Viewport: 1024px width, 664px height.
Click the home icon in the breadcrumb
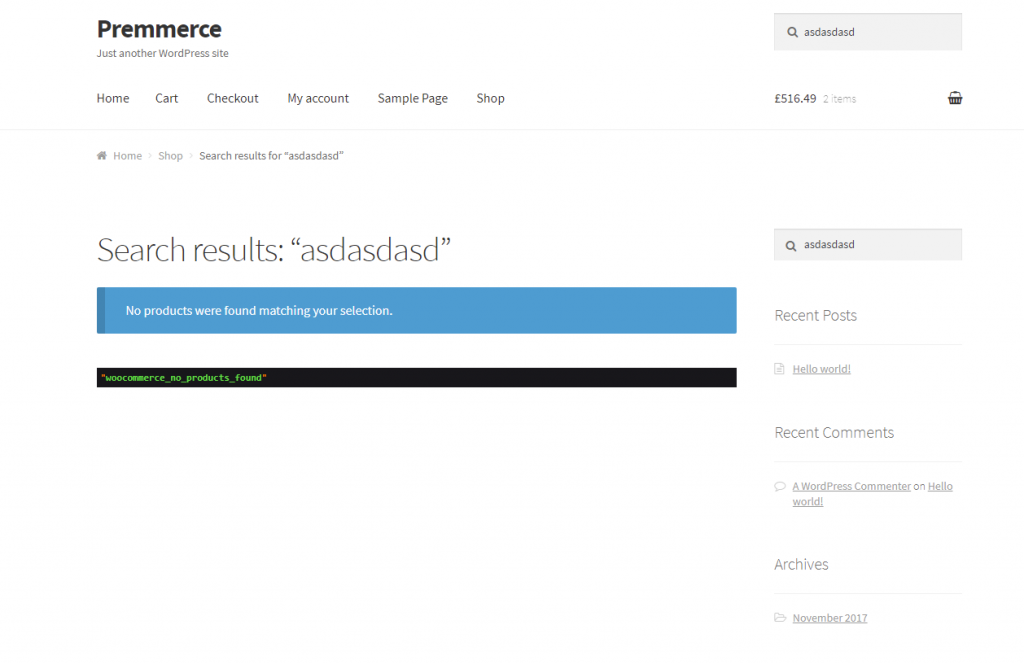point(100,155)
